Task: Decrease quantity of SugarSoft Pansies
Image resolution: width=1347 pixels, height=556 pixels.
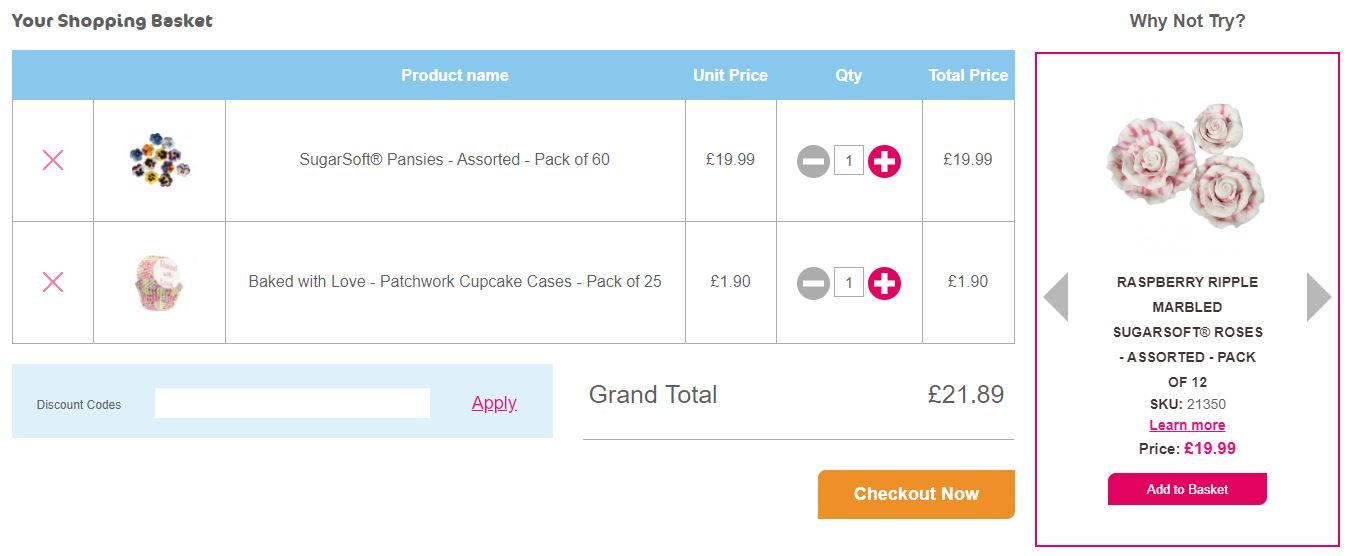Action: (813, 161)
